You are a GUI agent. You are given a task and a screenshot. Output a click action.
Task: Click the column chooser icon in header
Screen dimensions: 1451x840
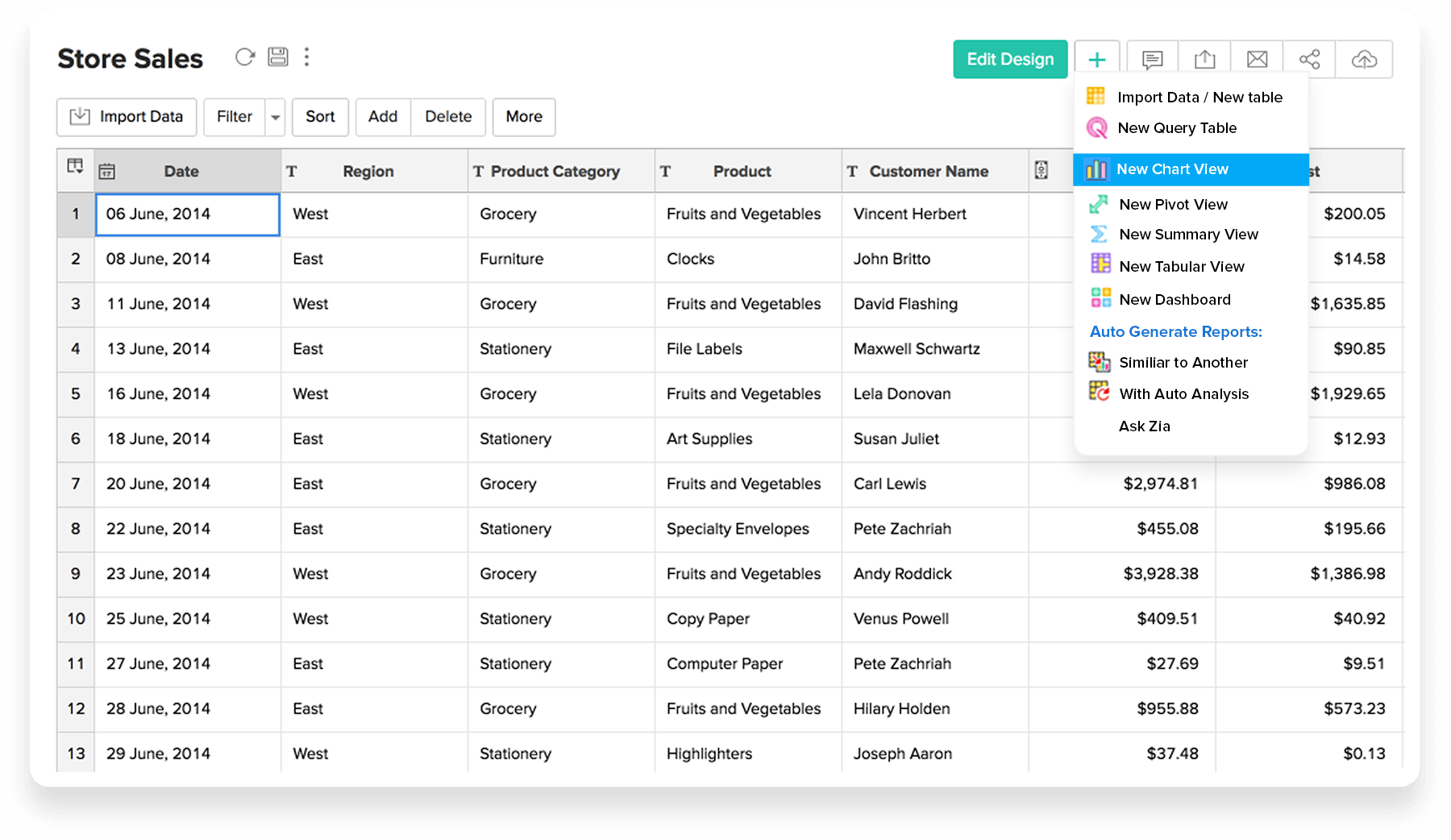coord(75,166)
